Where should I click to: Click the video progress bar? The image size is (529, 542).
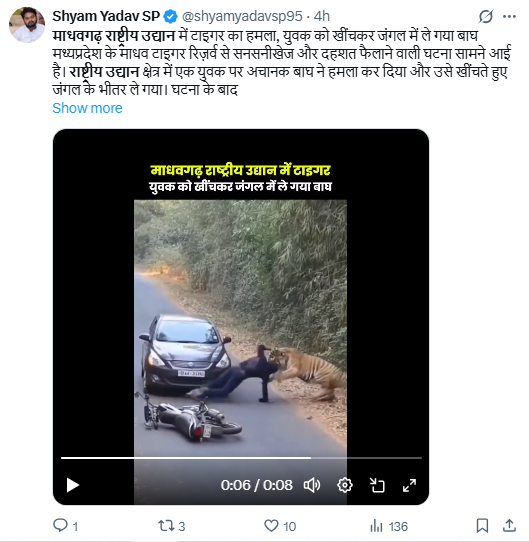click(241, 458)
